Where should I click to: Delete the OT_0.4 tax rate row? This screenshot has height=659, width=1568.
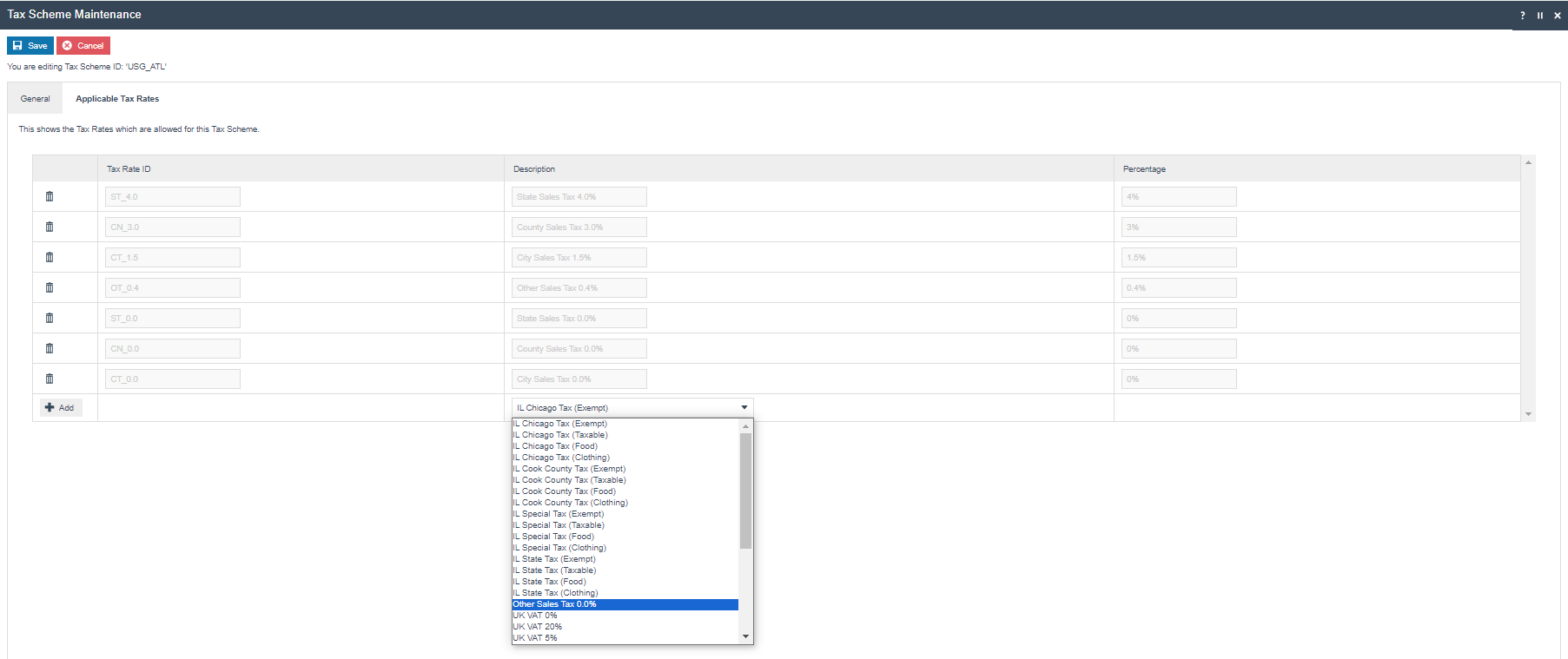[x=50, y=287]
